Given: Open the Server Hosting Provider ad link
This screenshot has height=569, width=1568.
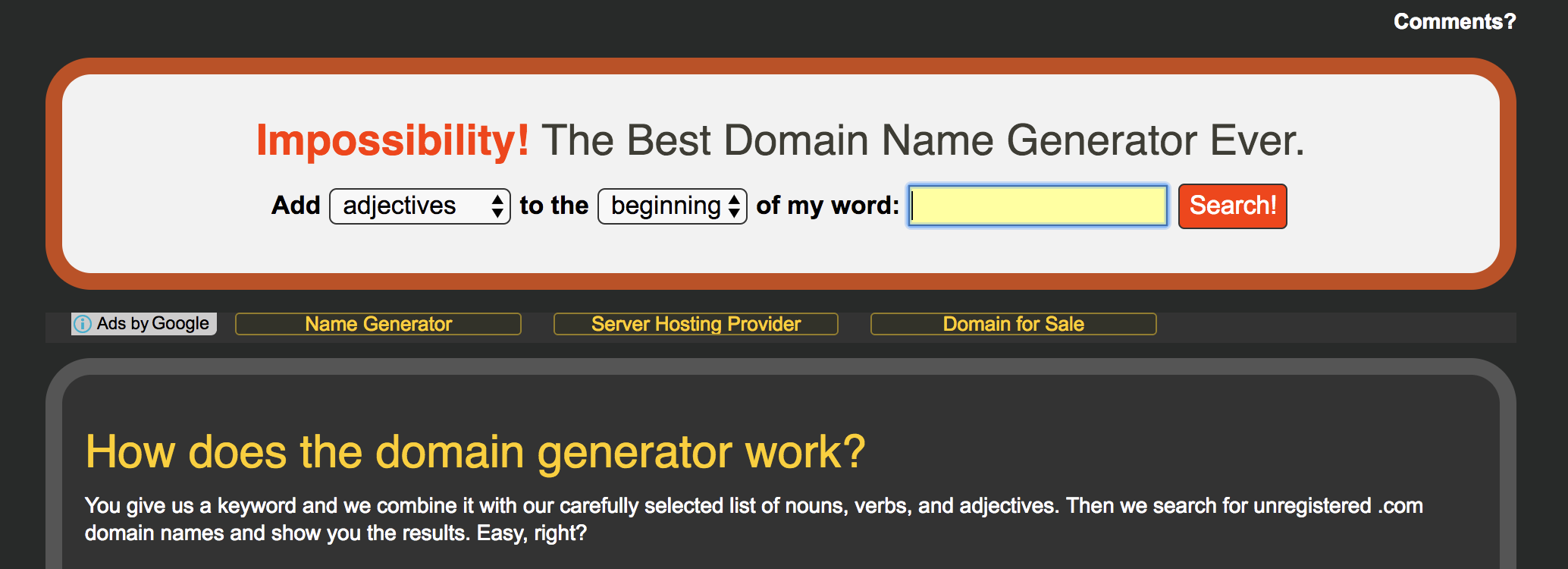Looking at the screenshot, I should coord(696,324).
